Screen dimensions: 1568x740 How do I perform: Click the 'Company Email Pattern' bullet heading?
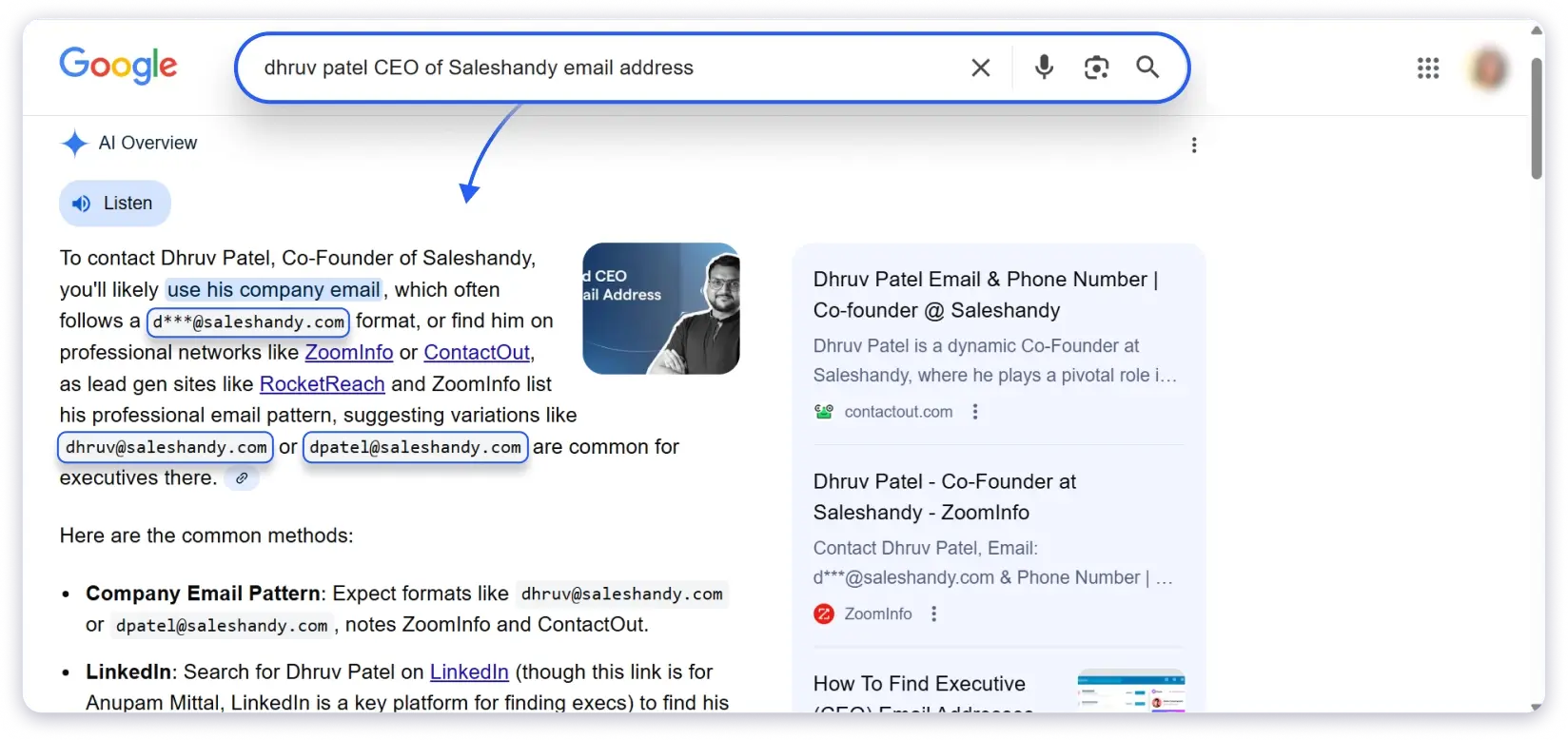point(203,594)
